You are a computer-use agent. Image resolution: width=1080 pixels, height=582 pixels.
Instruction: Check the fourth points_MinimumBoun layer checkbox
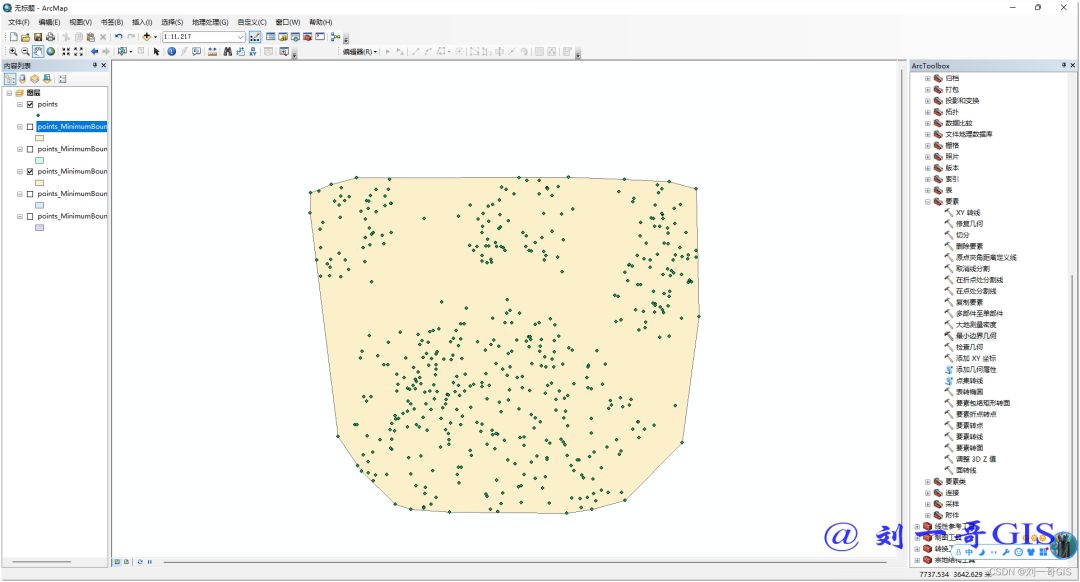pyautogui.click(x=30, y=194)
